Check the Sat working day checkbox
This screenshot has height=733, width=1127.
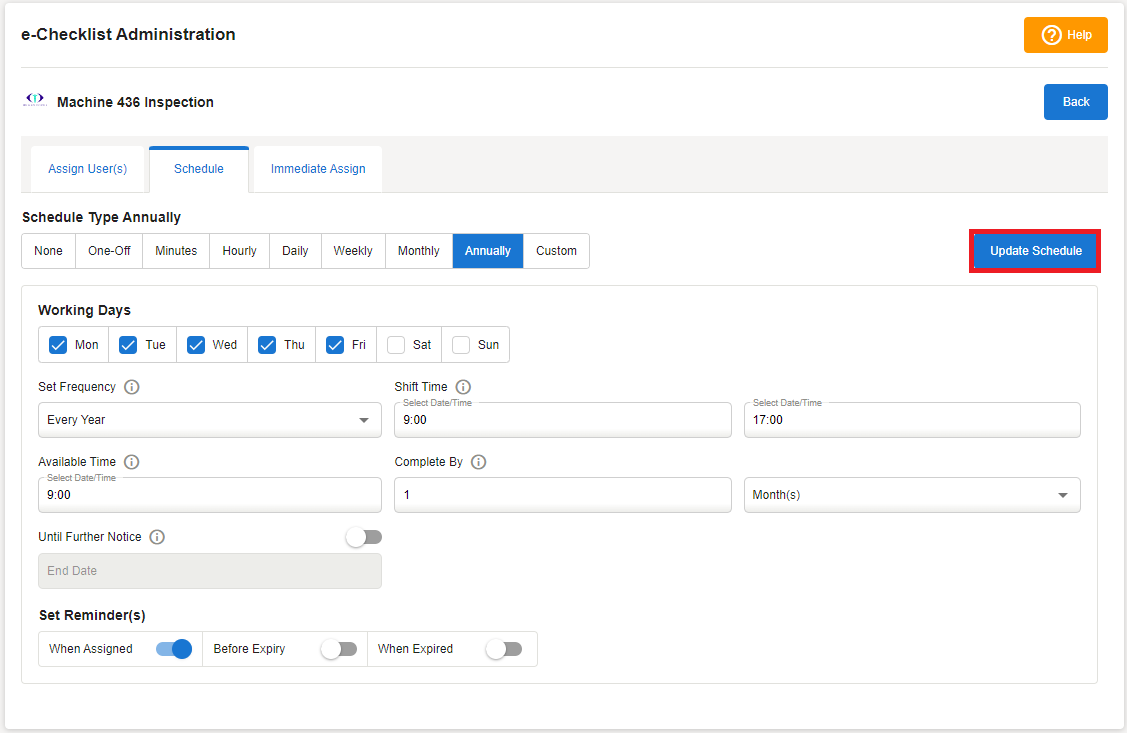tap(396, 345)
